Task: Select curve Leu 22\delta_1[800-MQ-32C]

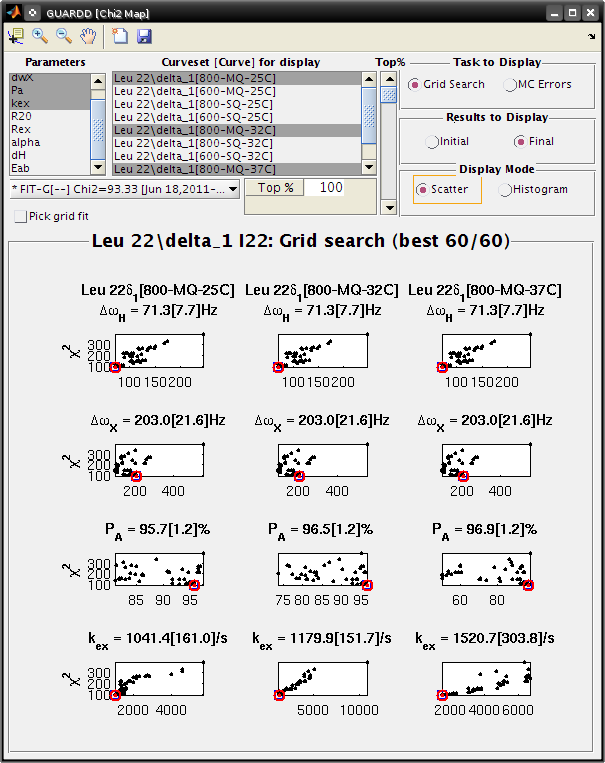Action: (x=237, y=130)
